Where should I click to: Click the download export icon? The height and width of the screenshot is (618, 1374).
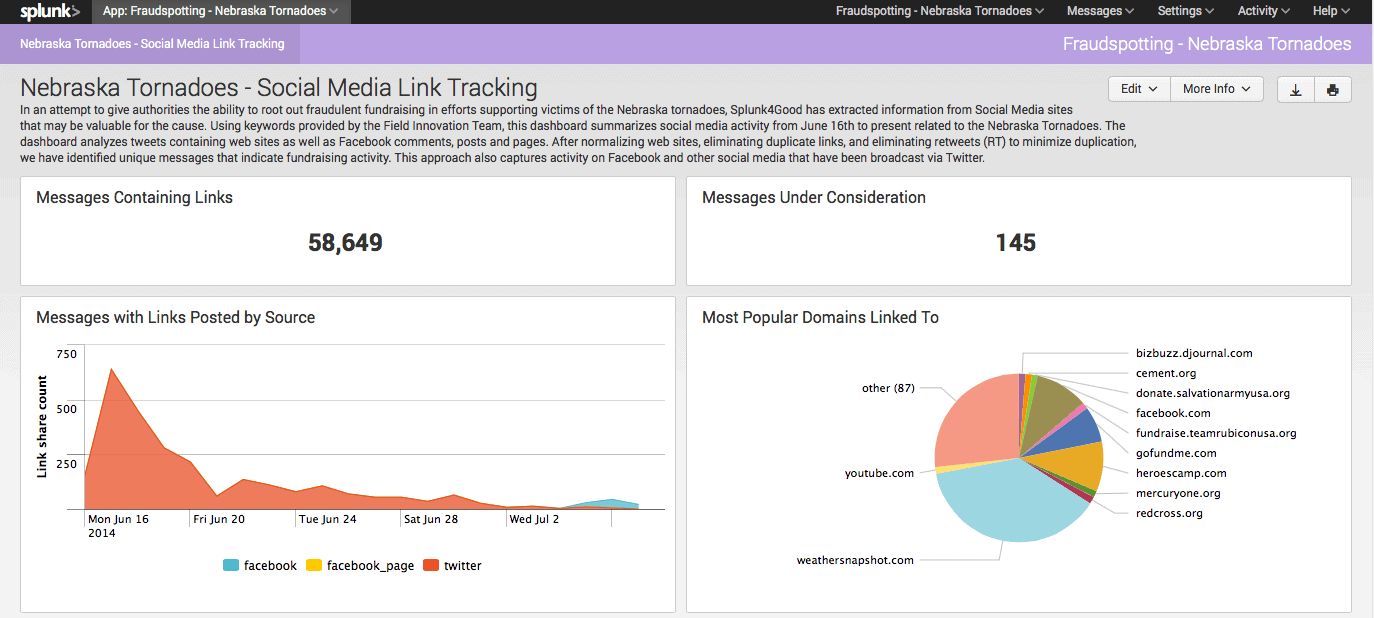click(1295, 89)
